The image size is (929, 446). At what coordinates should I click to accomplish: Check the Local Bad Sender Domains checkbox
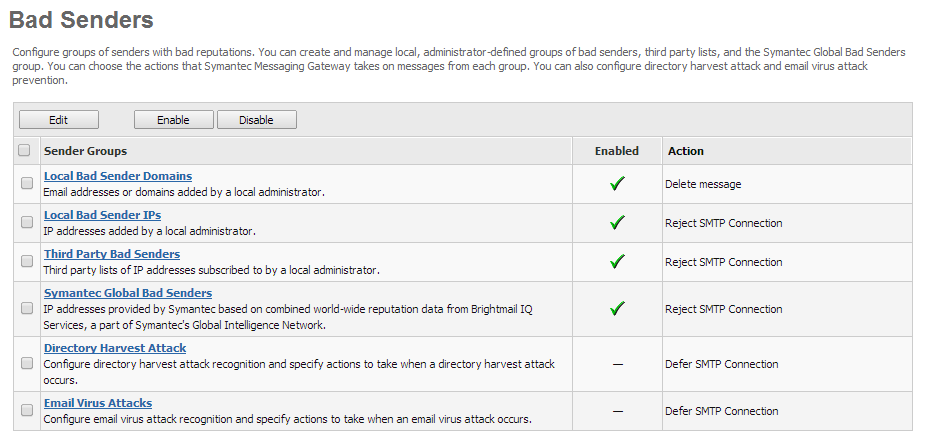[27, 184]
